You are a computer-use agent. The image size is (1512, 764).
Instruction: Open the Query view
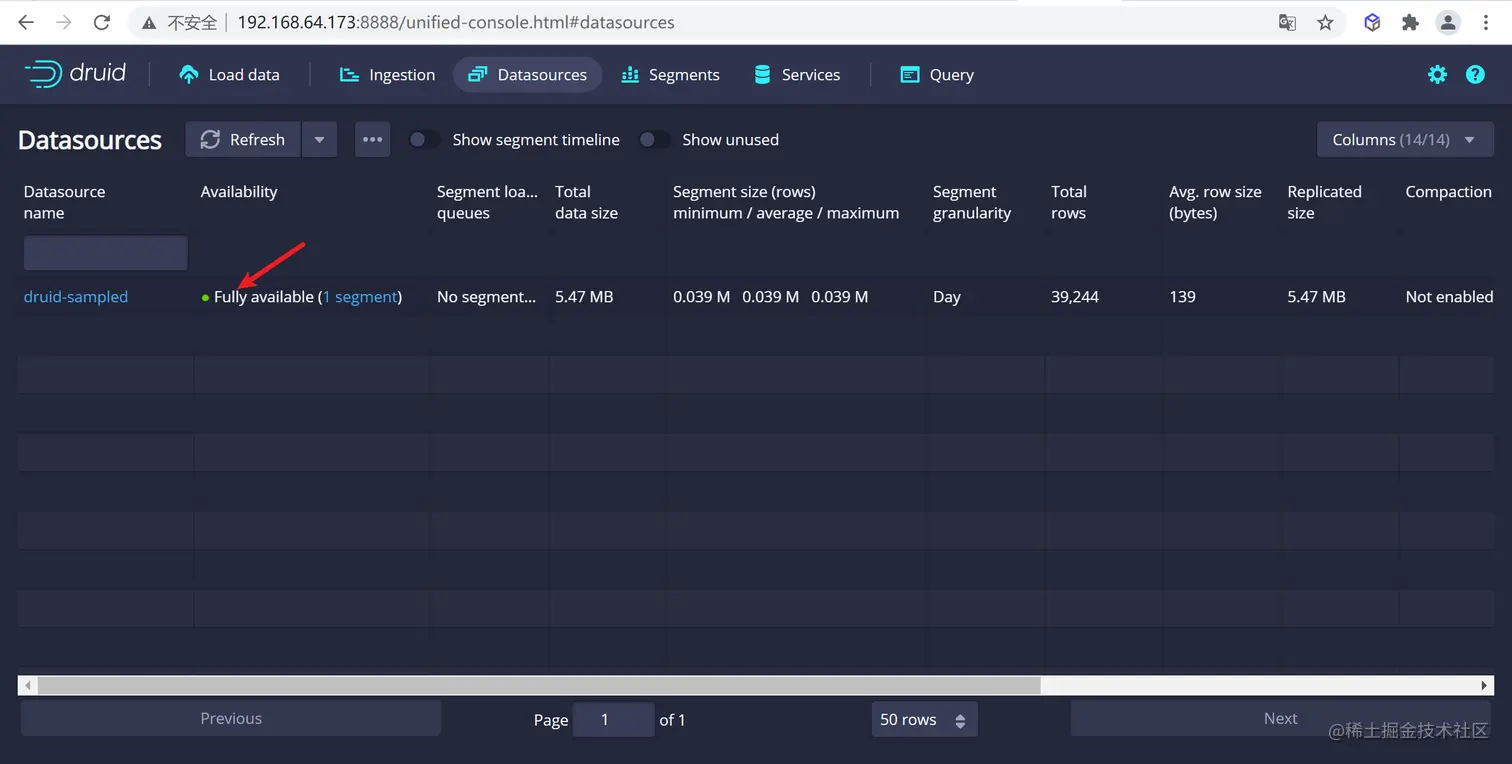(937, 75)
